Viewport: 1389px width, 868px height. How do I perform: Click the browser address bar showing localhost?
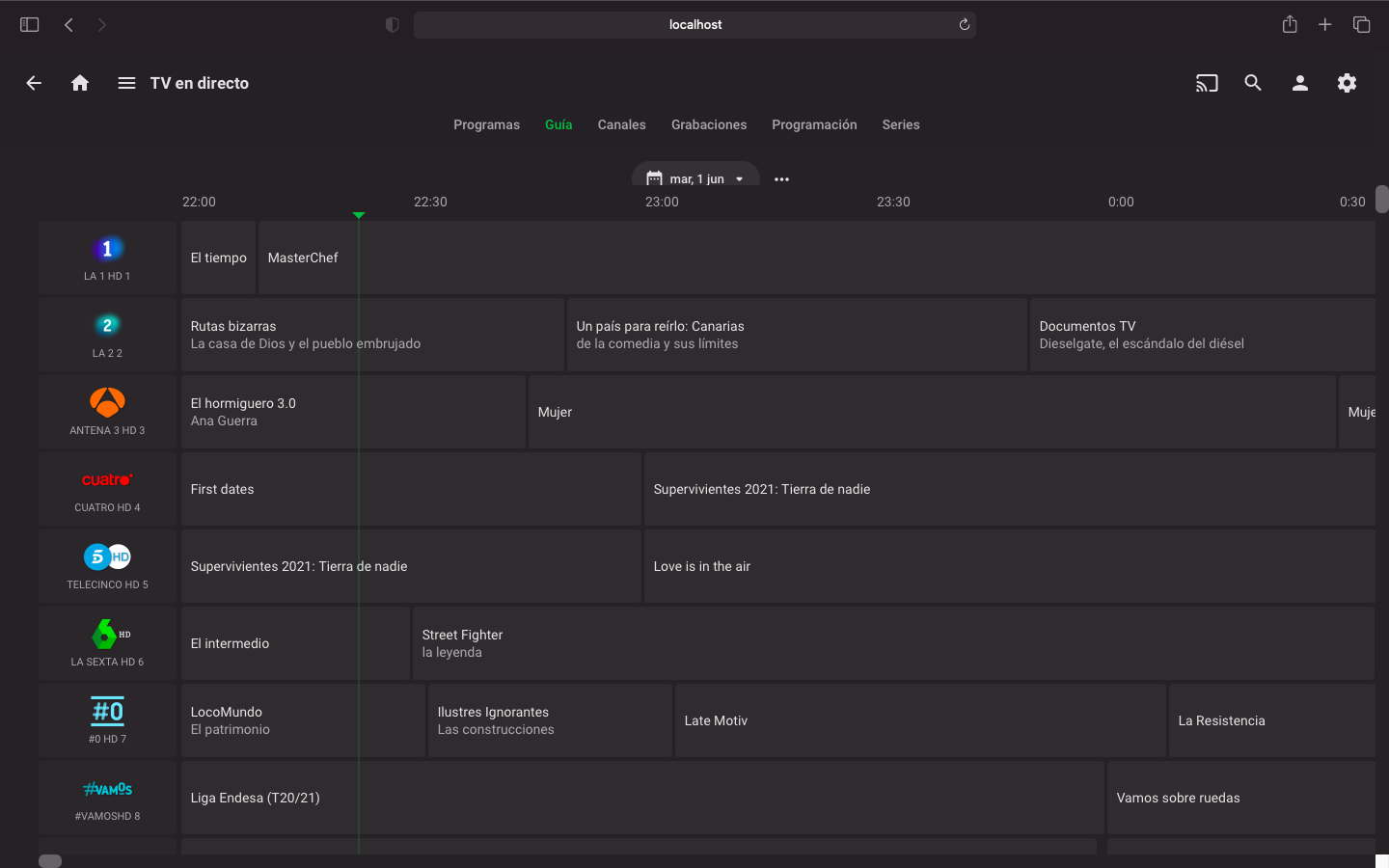coord(694,25)
